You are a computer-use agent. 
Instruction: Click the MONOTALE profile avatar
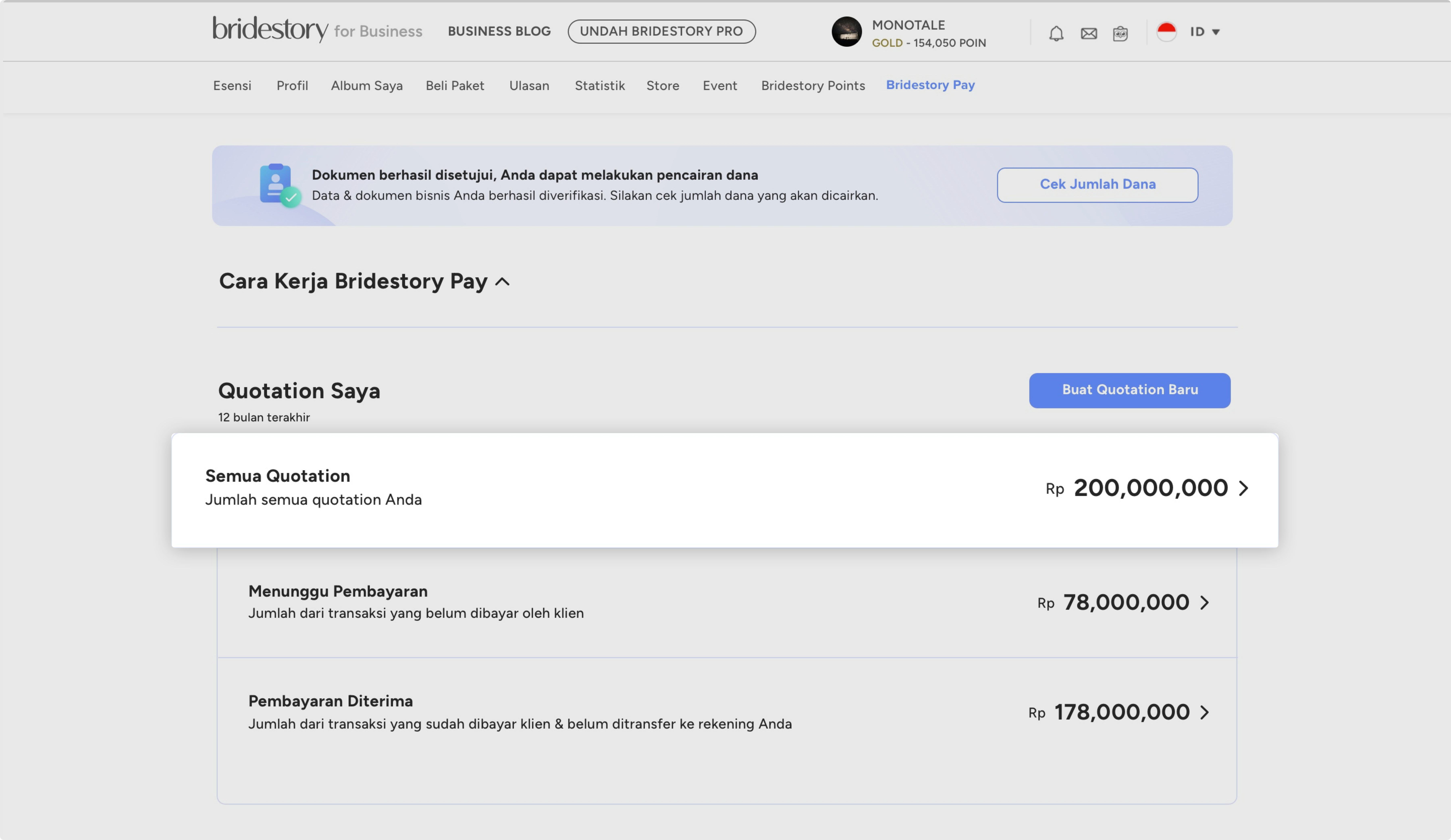point(846,32)
